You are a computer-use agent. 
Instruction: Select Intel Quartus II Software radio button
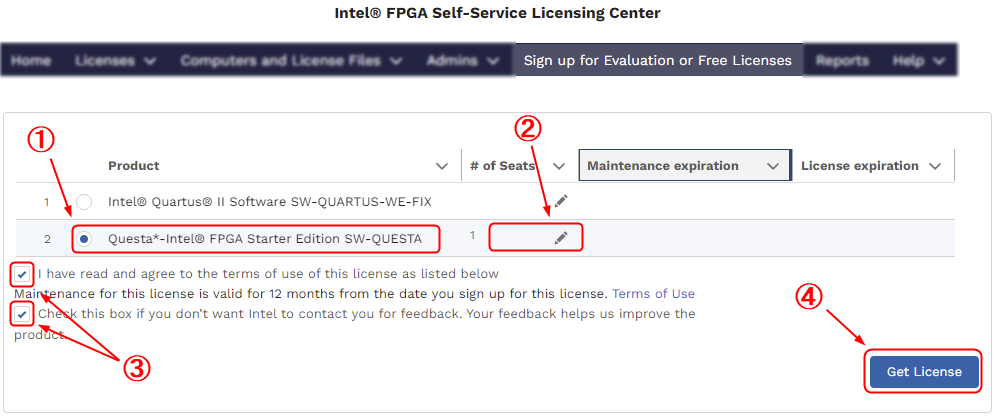84,202
